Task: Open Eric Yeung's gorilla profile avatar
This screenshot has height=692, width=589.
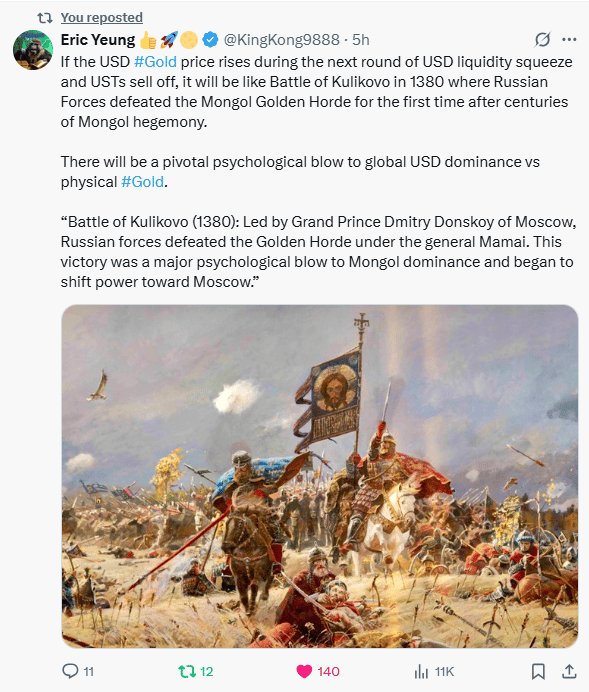Action: [33, 50]
